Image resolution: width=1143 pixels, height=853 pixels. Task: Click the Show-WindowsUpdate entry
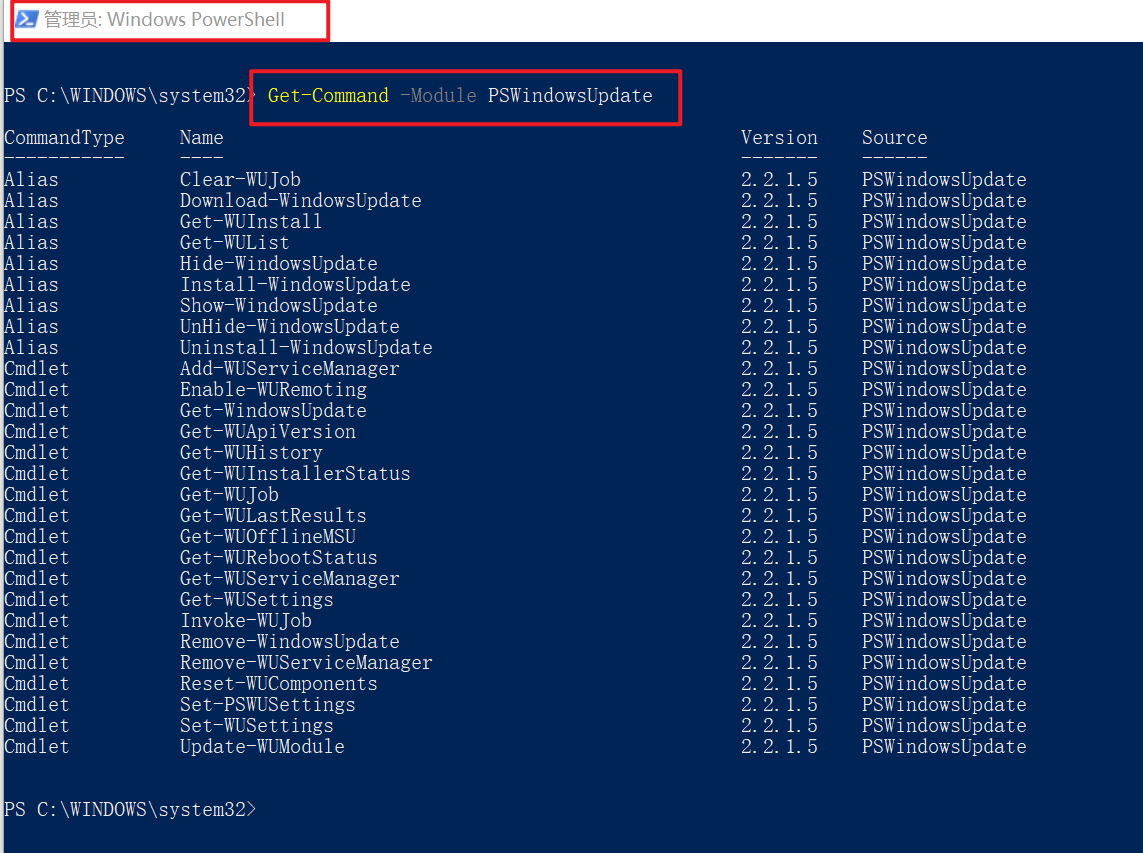(x=279, y=305)
